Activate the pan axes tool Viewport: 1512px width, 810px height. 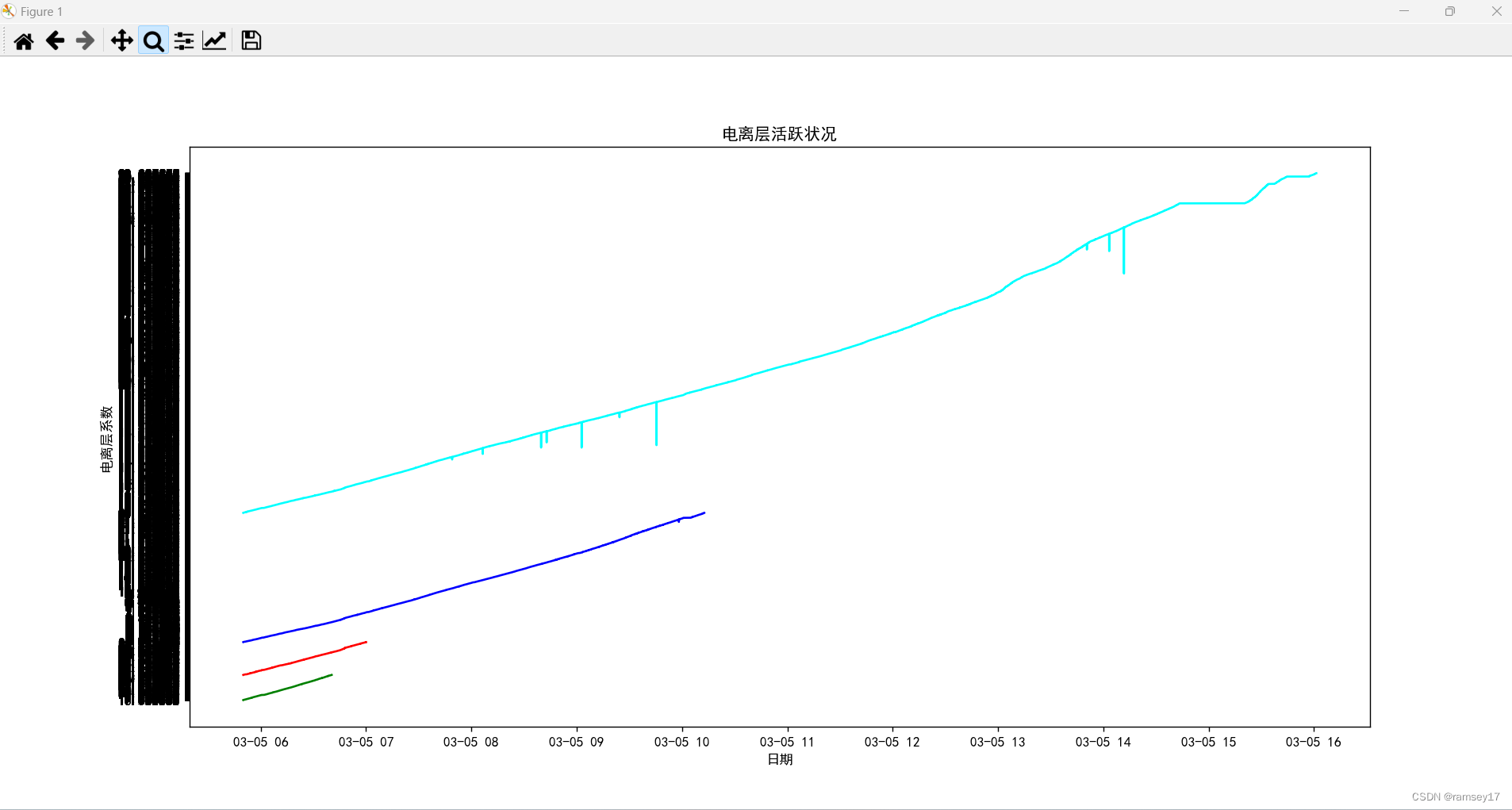pos(121,40)
